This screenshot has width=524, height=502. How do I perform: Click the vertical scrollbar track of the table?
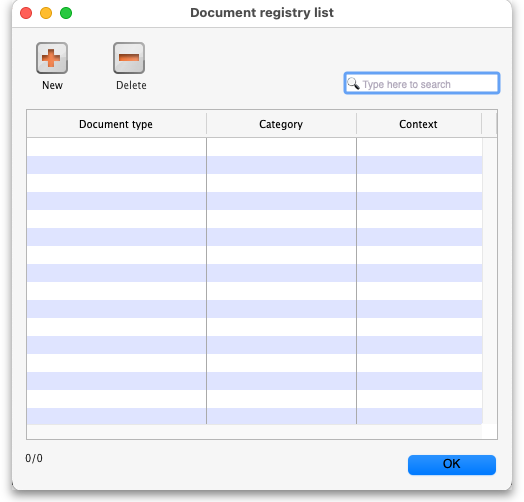click(490, 281)
